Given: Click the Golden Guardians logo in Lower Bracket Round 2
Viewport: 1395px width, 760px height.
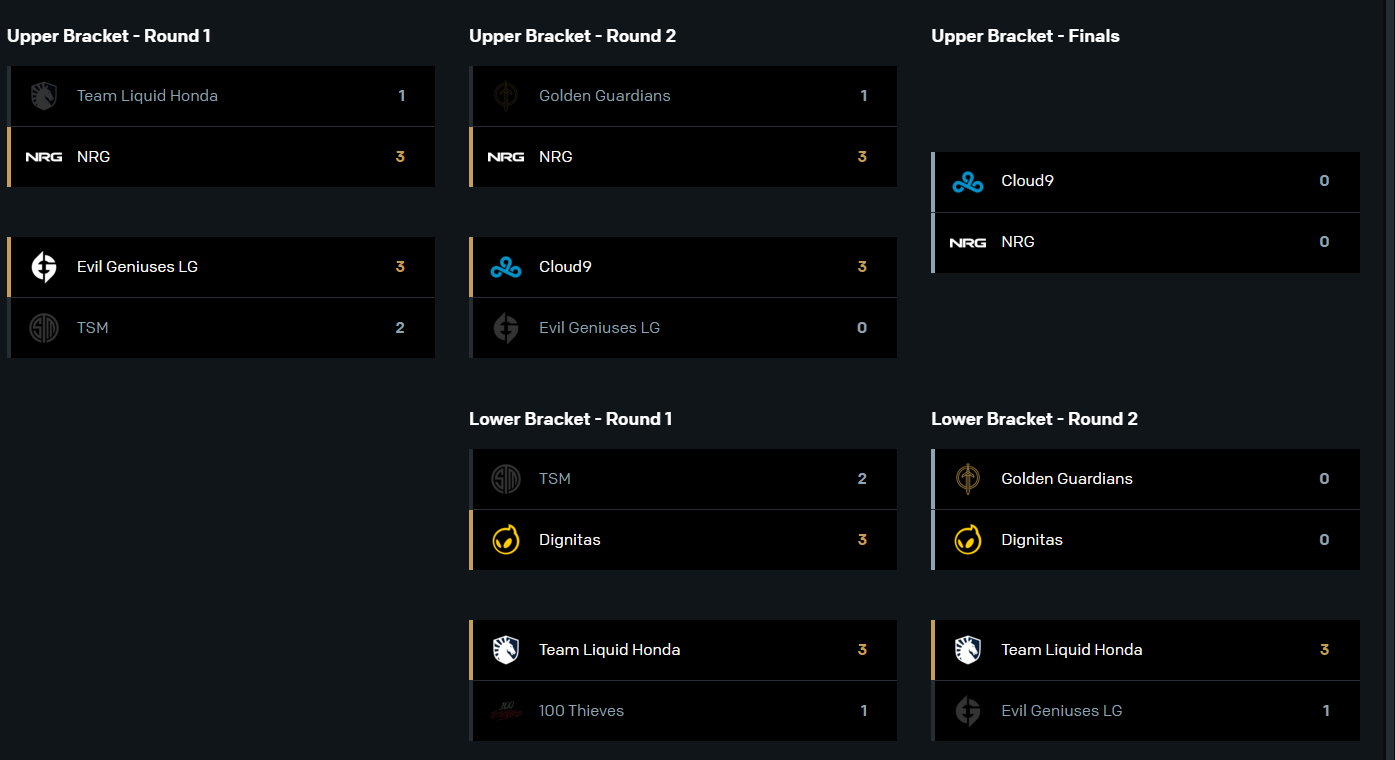Looking at the screenshot, I should coord(968,479).
